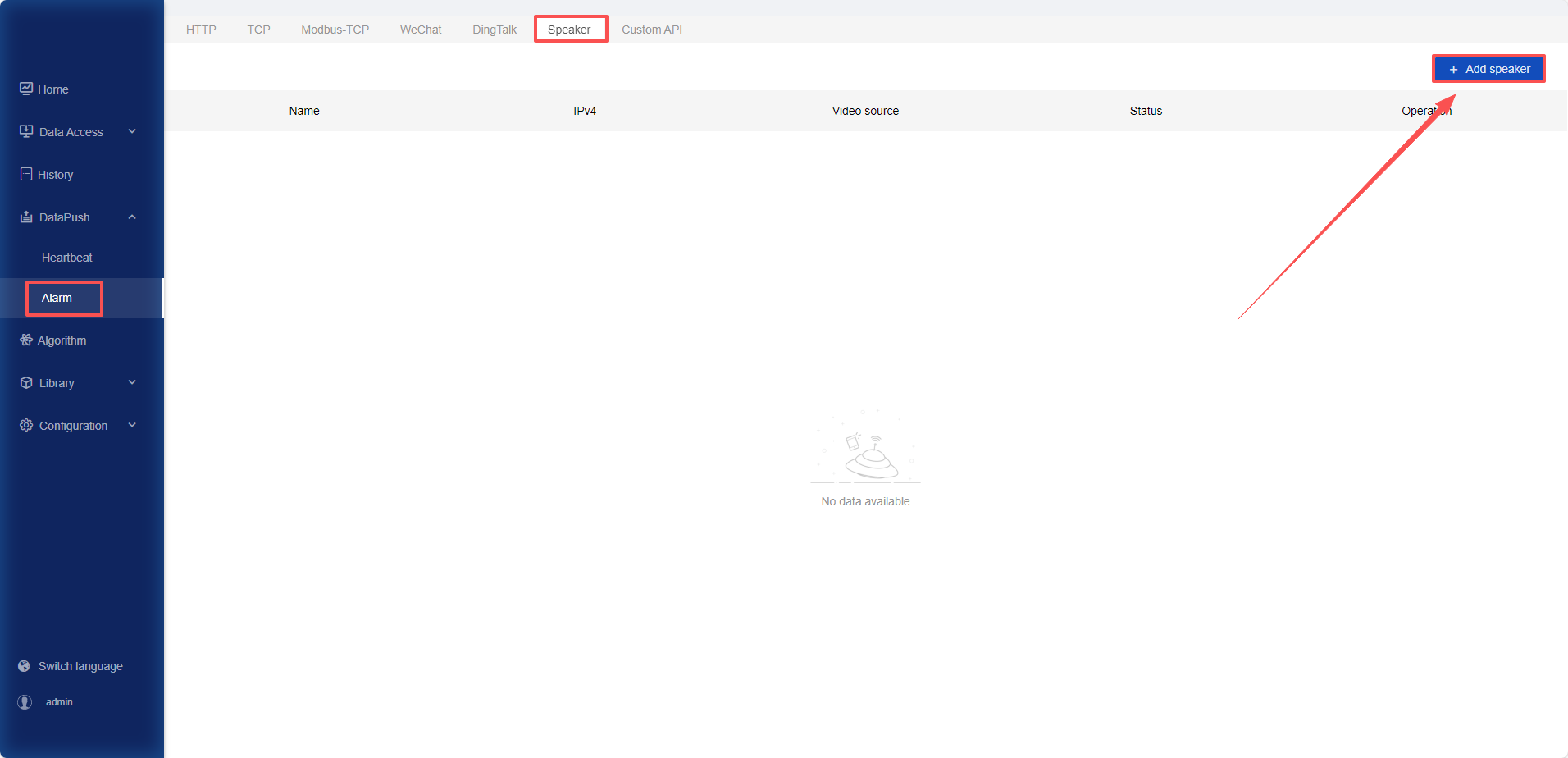Select the Alarm submenu item
Viewport: 1568px width, 758px height.
[x=57, y=298]
